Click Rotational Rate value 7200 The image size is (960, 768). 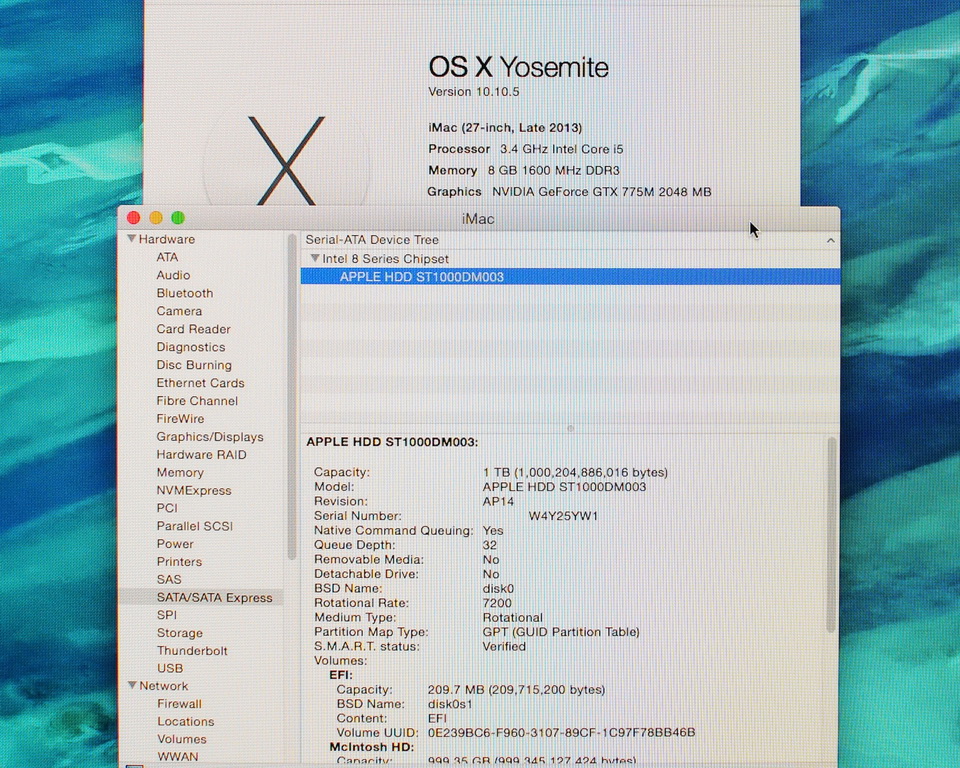(x=497, y=603)
